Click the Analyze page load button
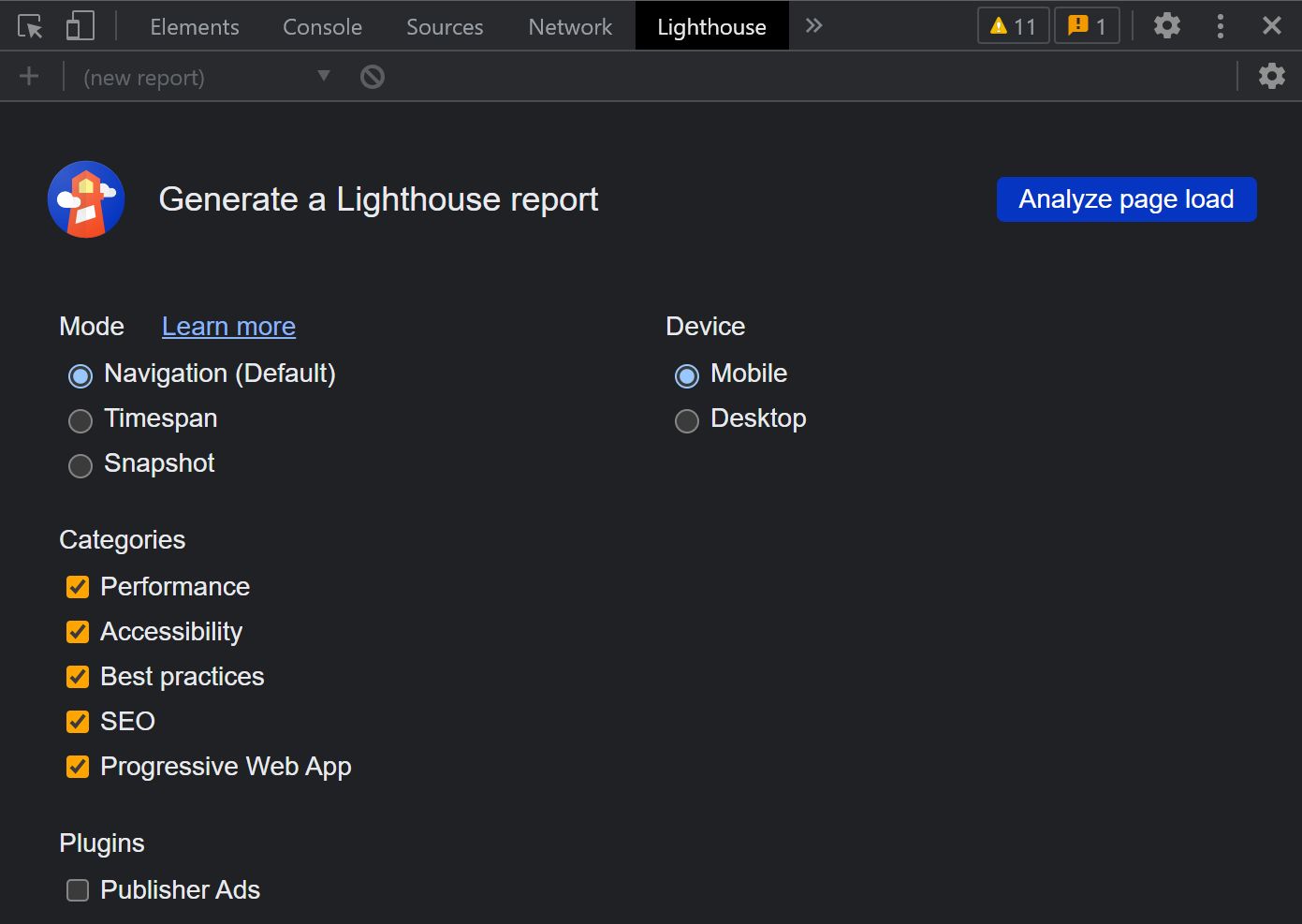The width and height of the screenshot is (1302, 924). point(1126,199)
